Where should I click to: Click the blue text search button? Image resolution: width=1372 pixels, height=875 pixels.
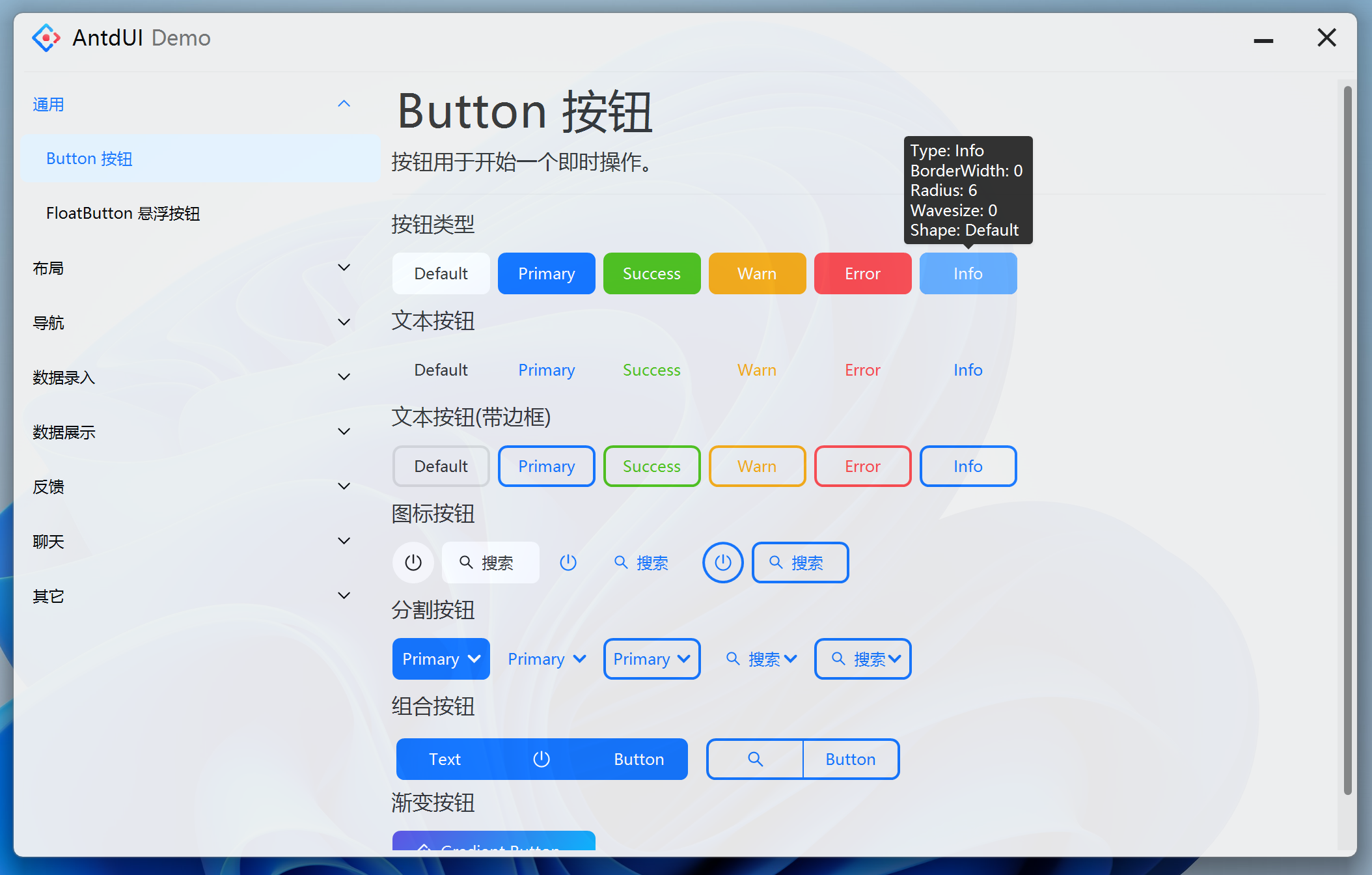click(642, 562)
